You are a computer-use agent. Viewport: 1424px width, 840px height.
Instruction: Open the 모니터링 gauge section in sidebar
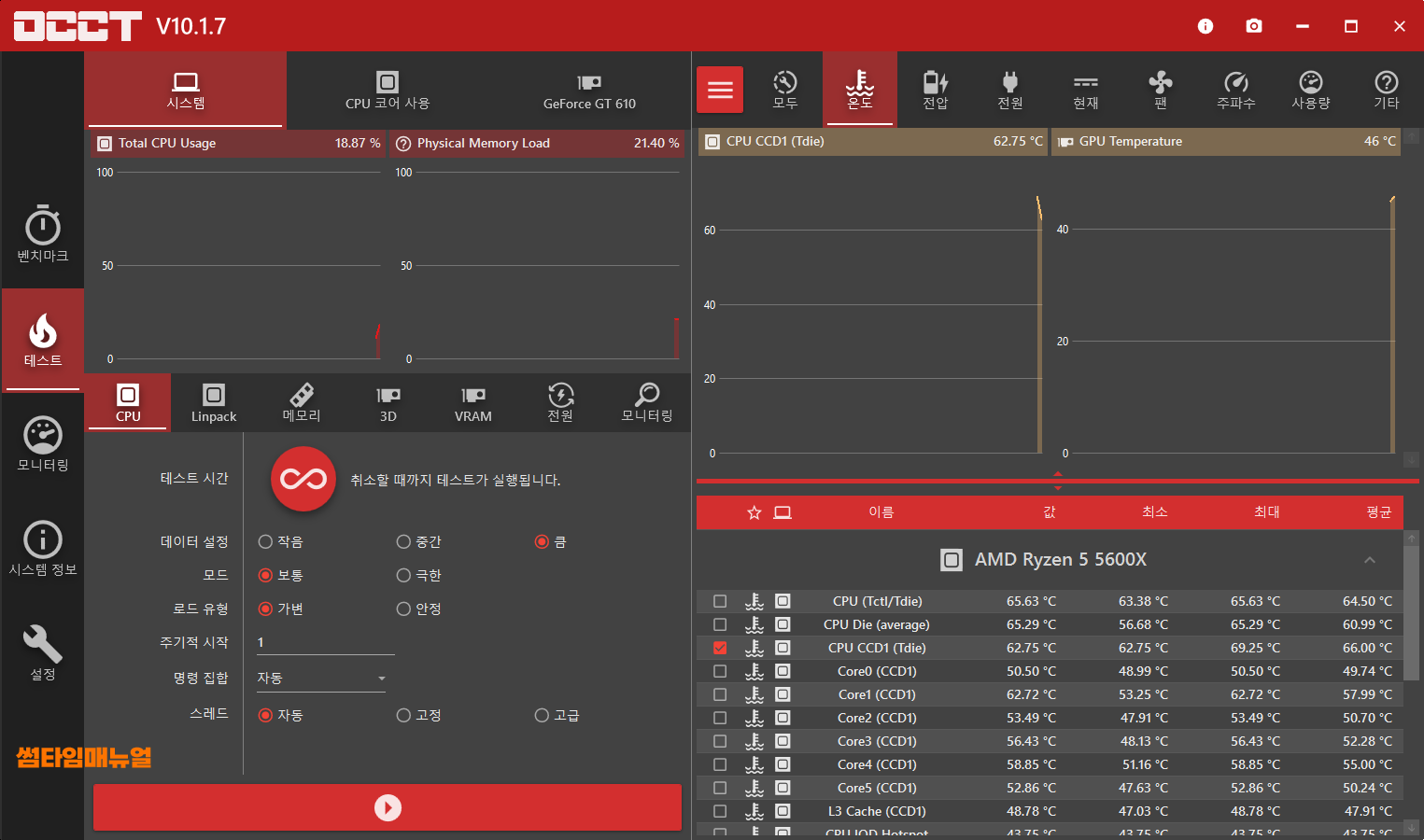[43, 444]
